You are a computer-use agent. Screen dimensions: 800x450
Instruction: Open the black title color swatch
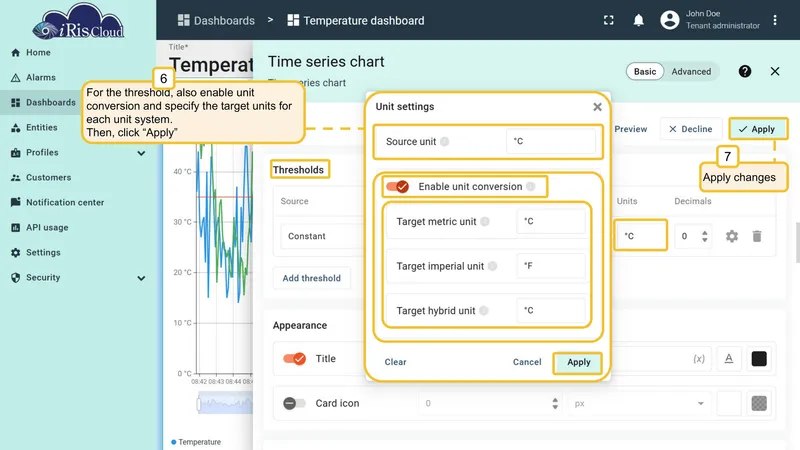[759, 359]
